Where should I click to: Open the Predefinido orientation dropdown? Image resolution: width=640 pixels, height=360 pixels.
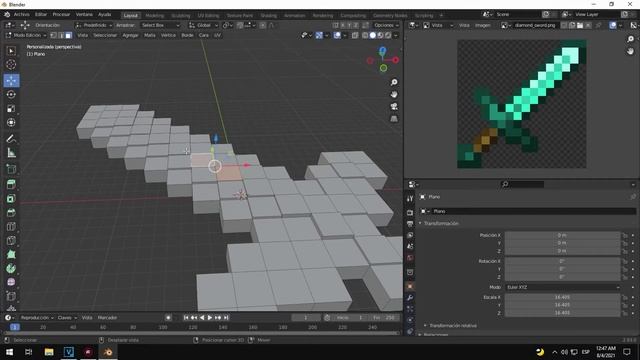(x=94, y=25)
